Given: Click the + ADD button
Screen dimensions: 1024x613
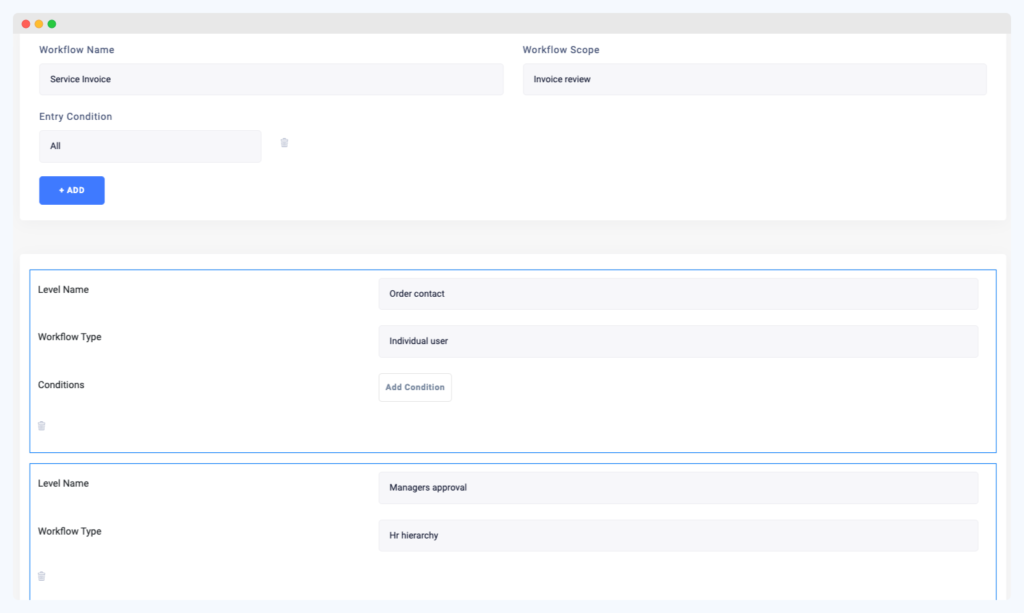Looking at the screenshot, I should (71, 190).
